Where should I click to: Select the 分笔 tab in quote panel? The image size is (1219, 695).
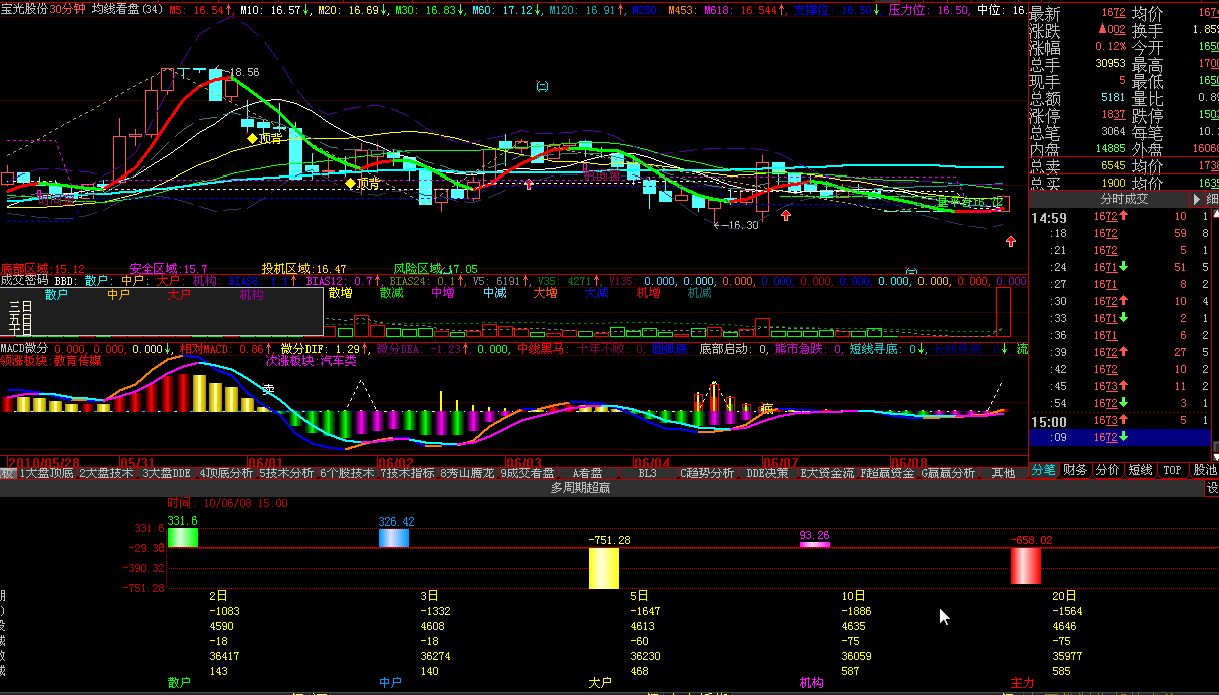(x=1044, y=469)
